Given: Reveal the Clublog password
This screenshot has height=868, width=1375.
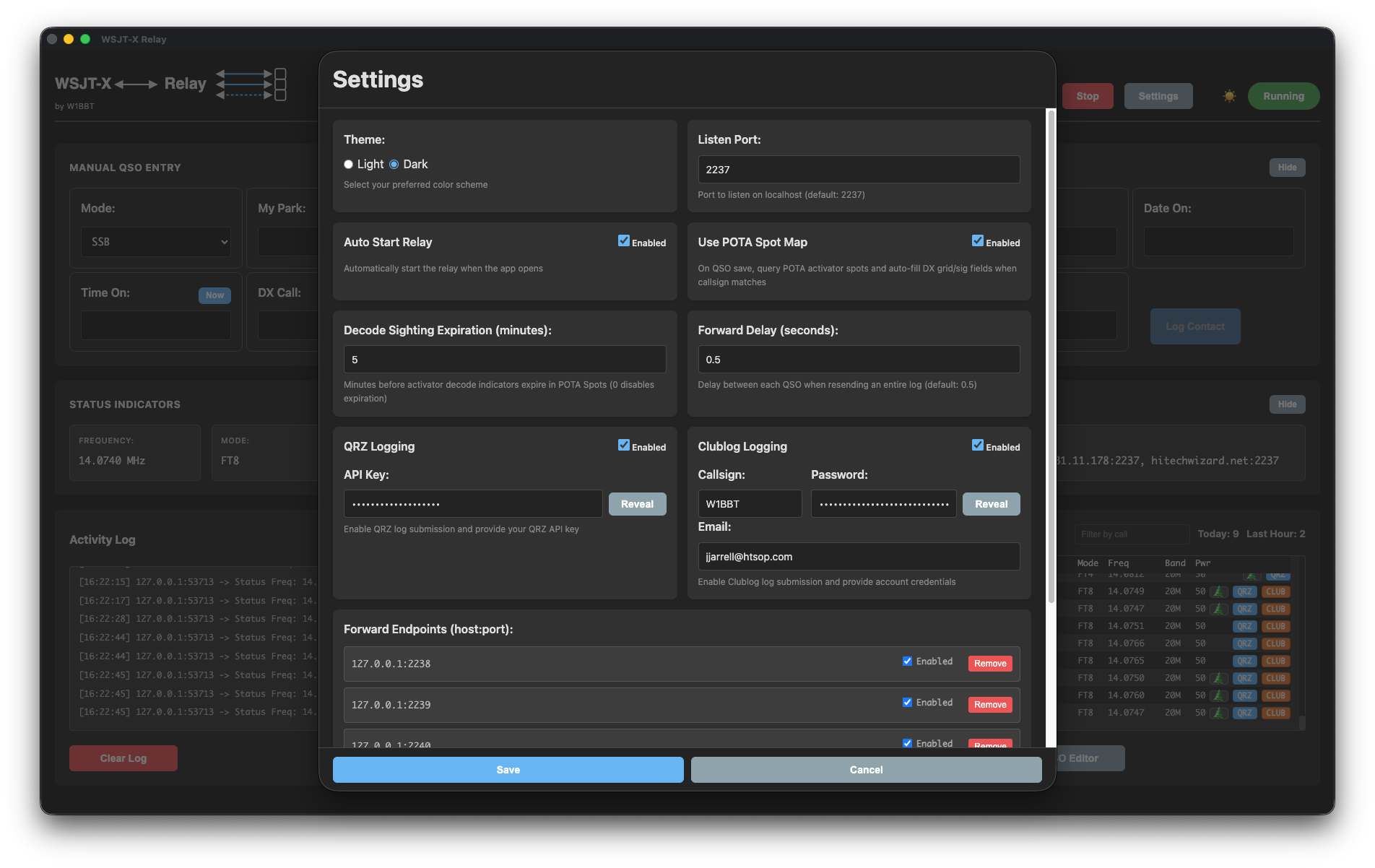Looking at the screenshot, I should pos(991,504).
